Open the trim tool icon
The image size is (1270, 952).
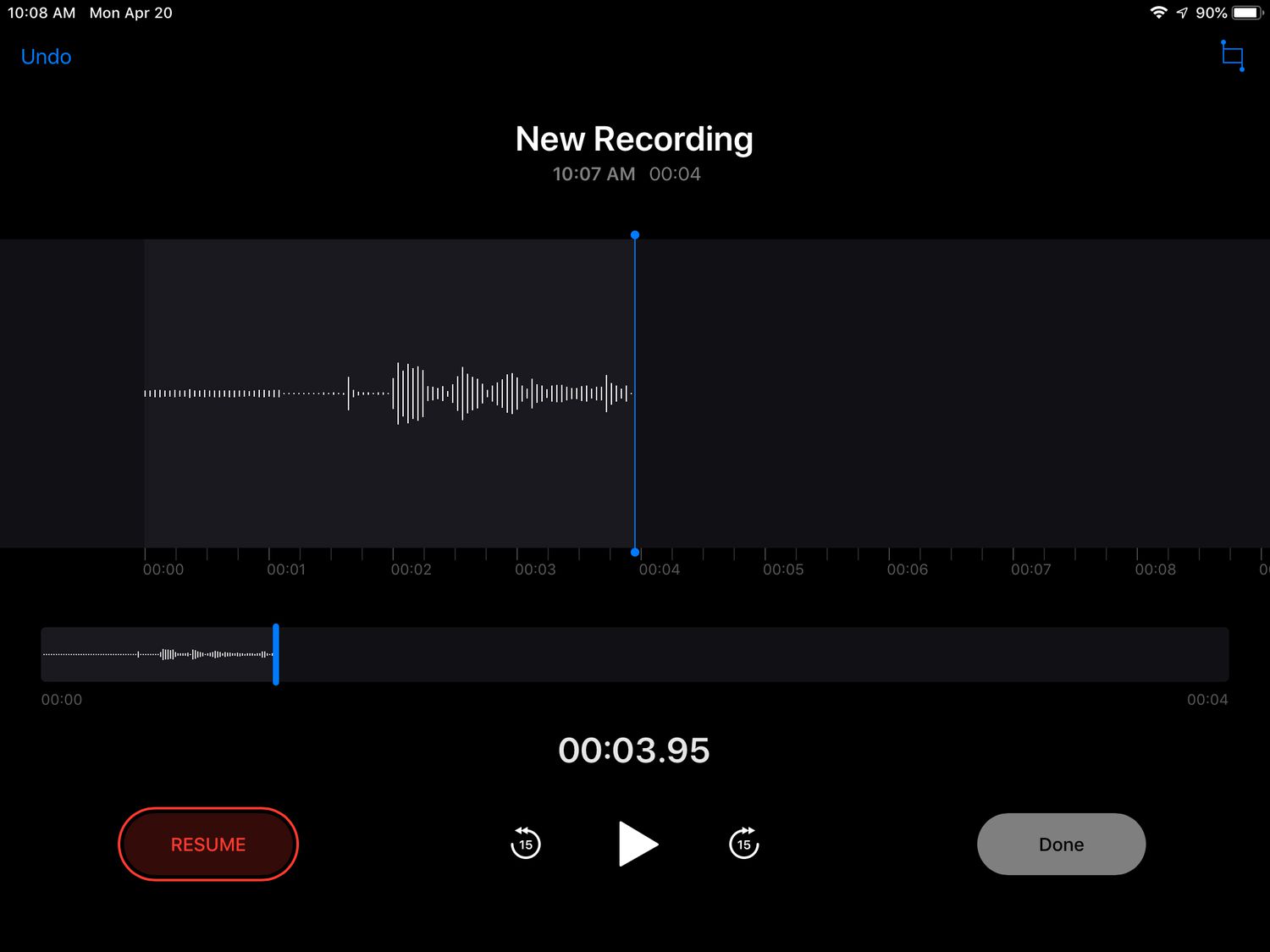(1232, 57)
